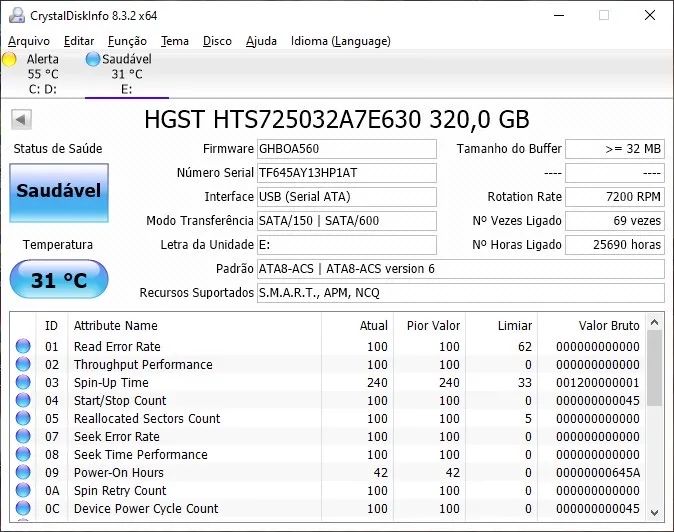Click the 31 °C temperature button
This screenshot has width=674, height=532.
tap(59, 279)
